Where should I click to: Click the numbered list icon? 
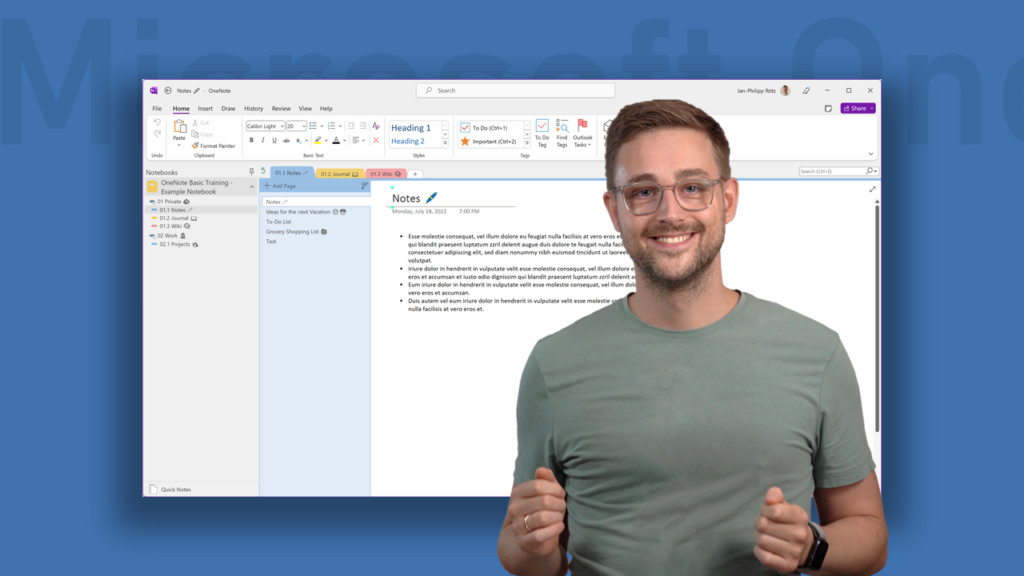tap(331, 126)
